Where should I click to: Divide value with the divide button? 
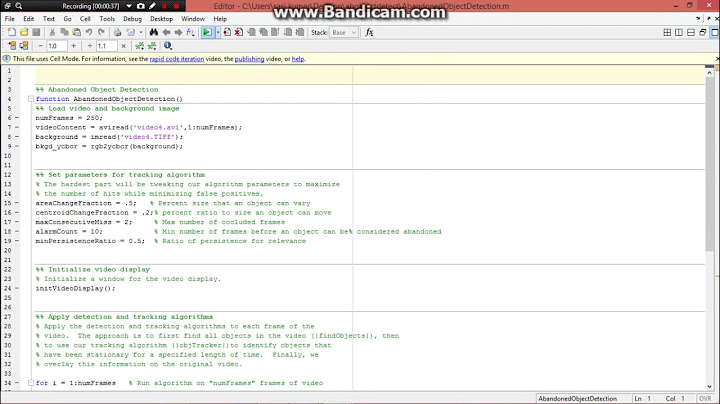90,45
